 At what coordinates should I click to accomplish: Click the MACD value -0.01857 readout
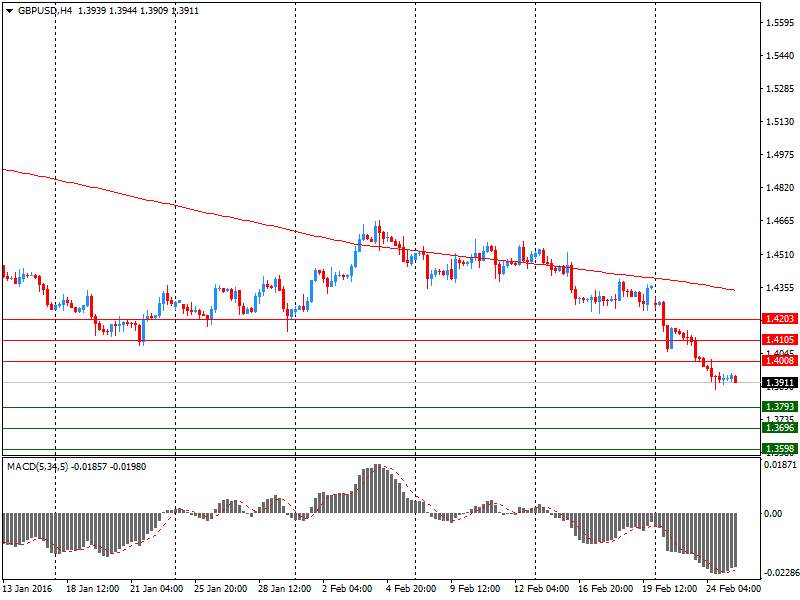[89, 467]
